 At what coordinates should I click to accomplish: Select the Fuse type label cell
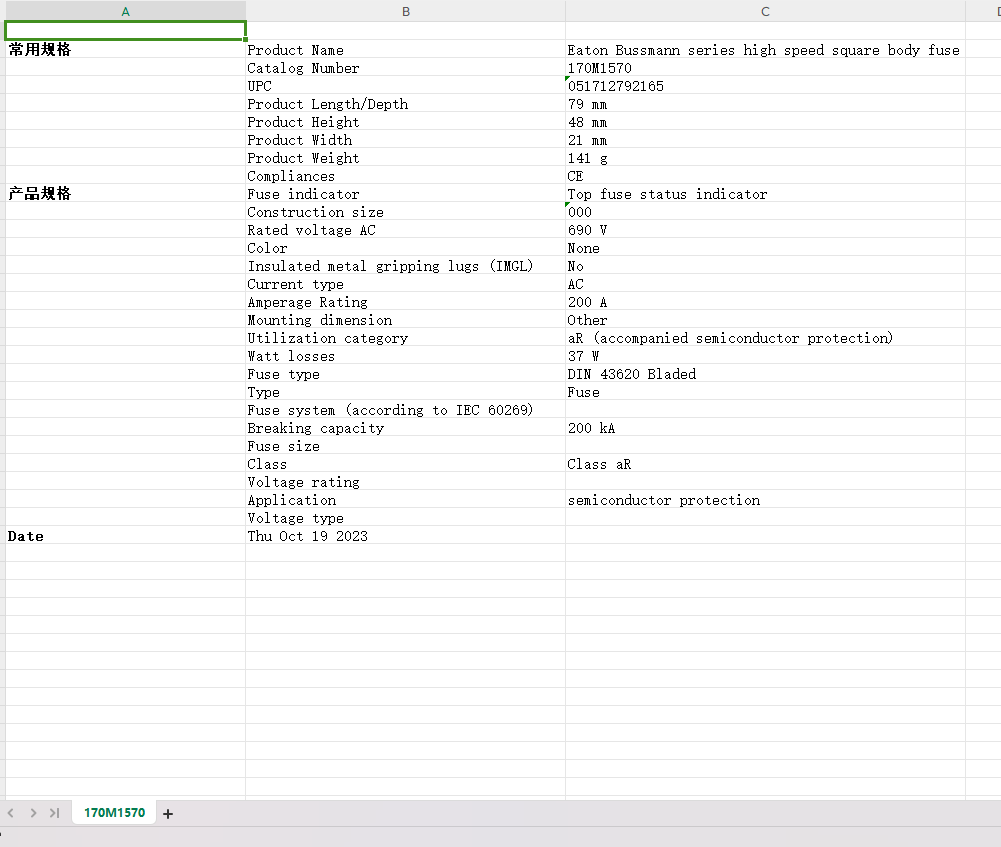pyautogui.click(x=405, y=374)
